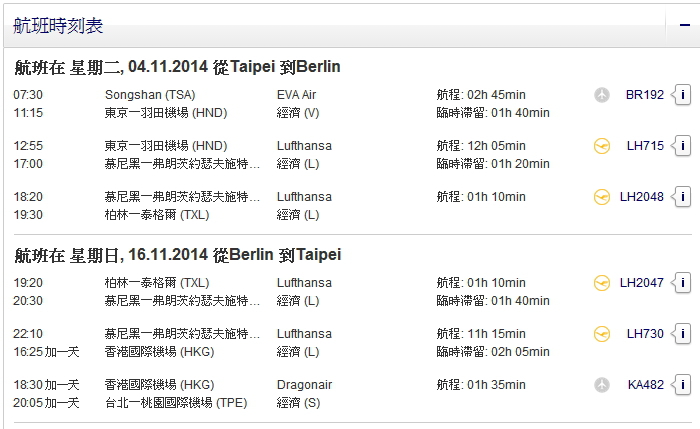Open flight number link BR192
This screenshot has height=429, width=700.
(645, 95)
